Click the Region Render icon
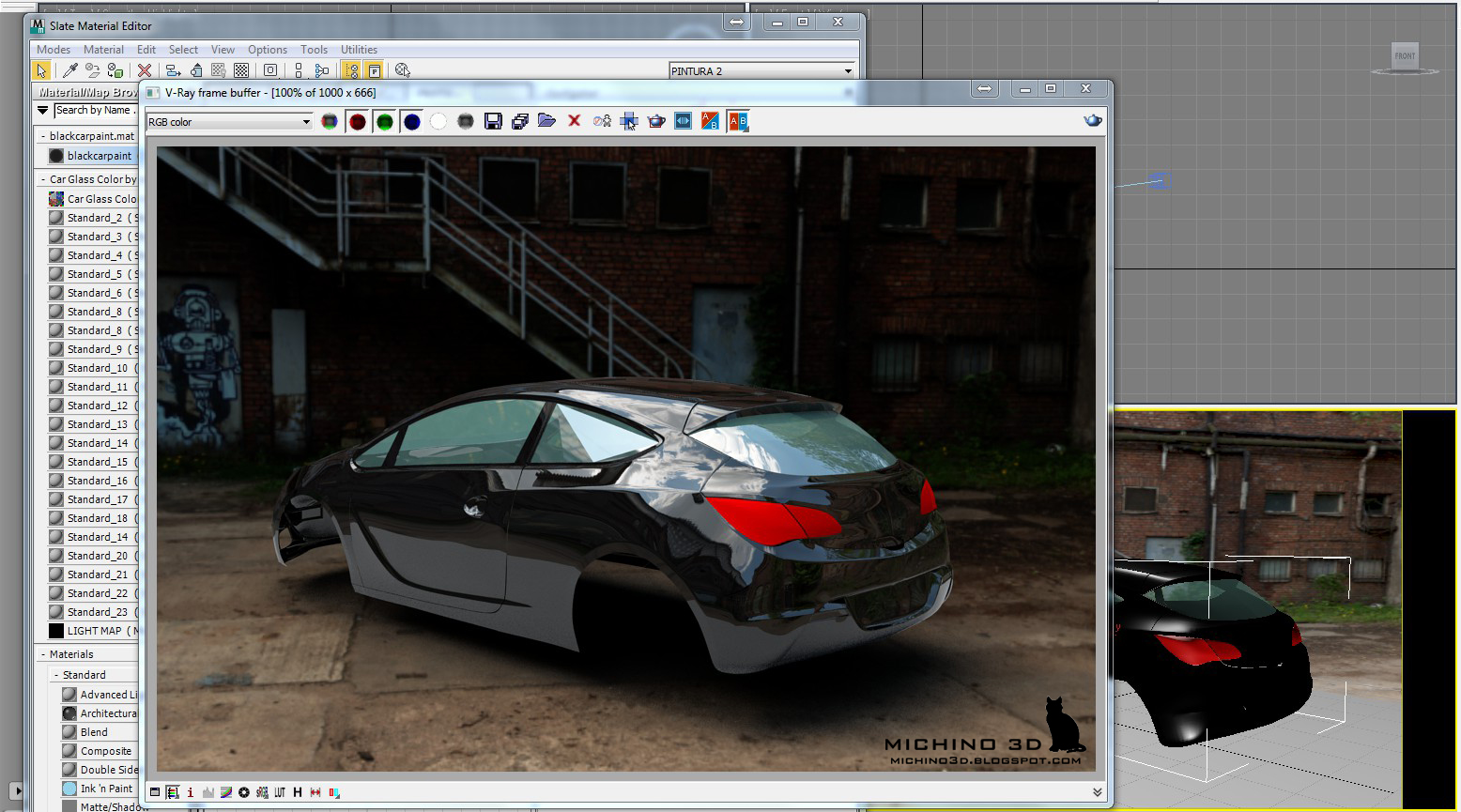 point(629,121)
